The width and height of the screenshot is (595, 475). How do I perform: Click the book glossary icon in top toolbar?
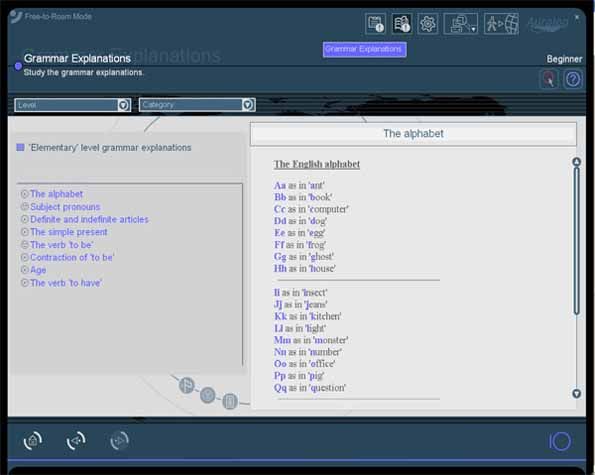(402, 24)
